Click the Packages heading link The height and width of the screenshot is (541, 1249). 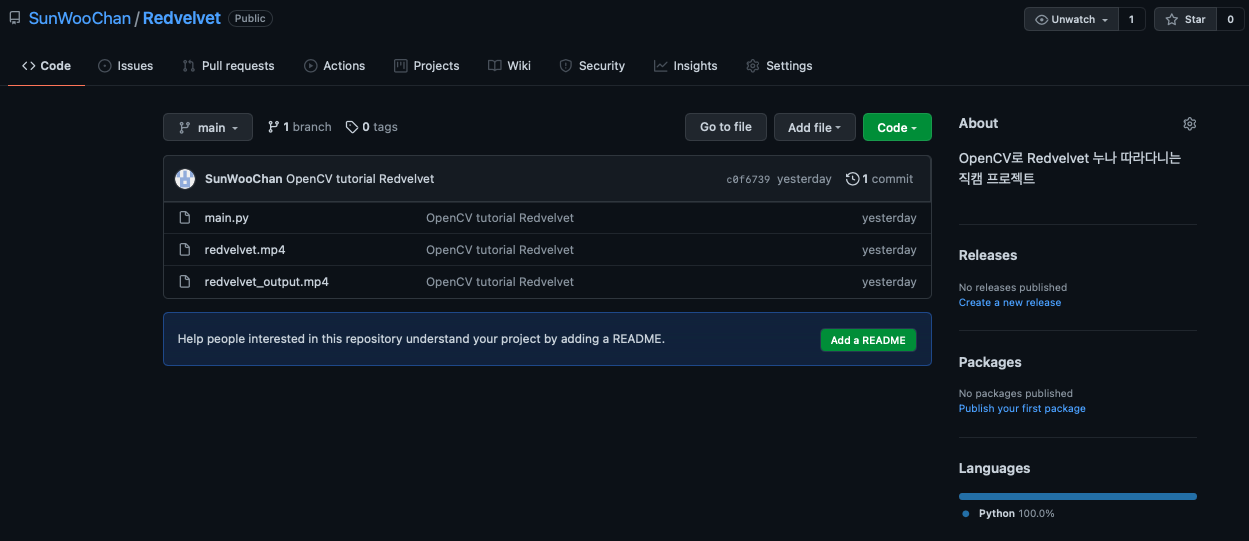tap(990, 362)
